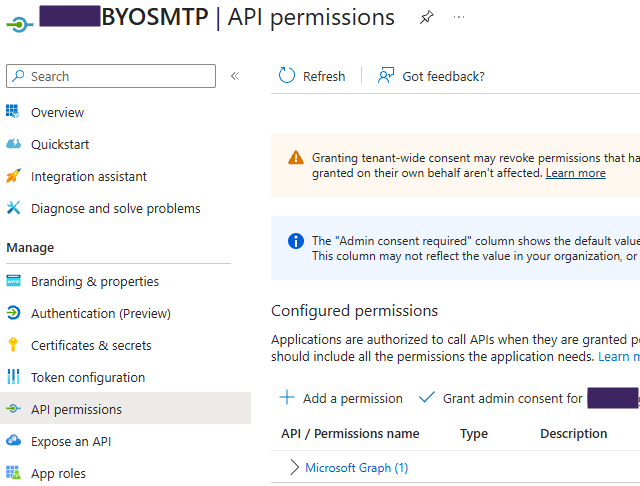Sort by API / Permissions name column
The height and width of the screenshot is (486, 640).
[350, 433]
